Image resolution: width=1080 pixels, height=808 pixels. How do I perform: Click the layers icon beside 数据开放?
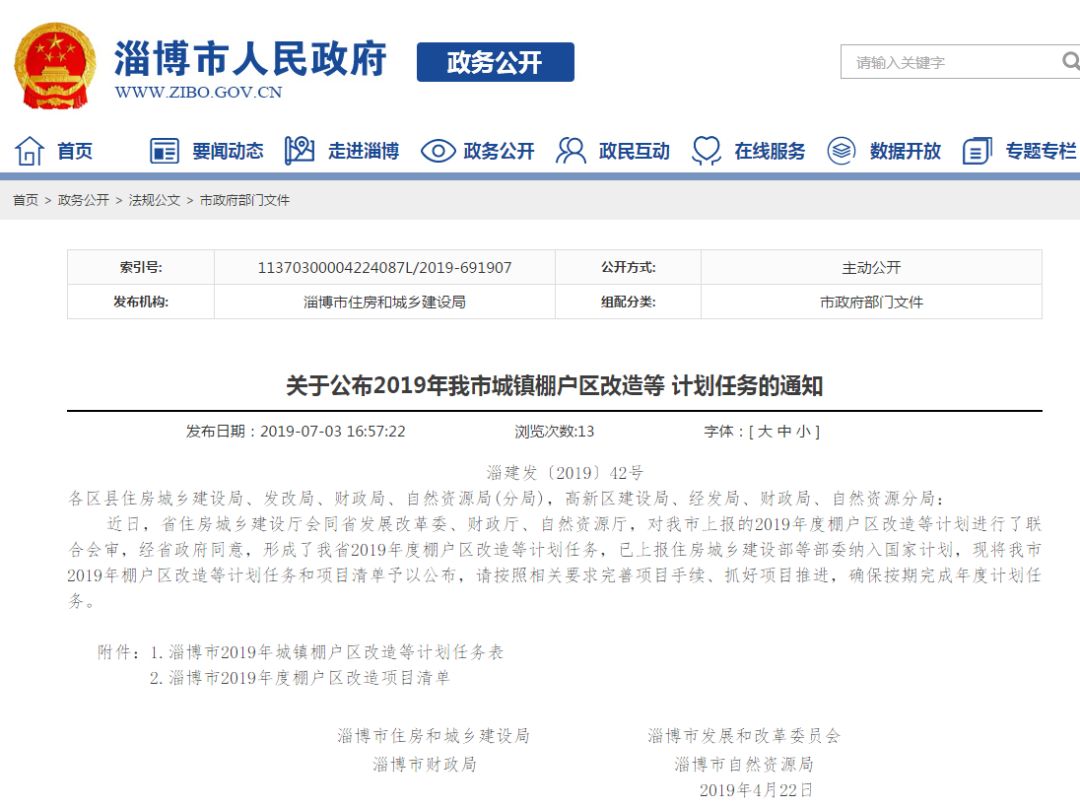tap(841, 150)
